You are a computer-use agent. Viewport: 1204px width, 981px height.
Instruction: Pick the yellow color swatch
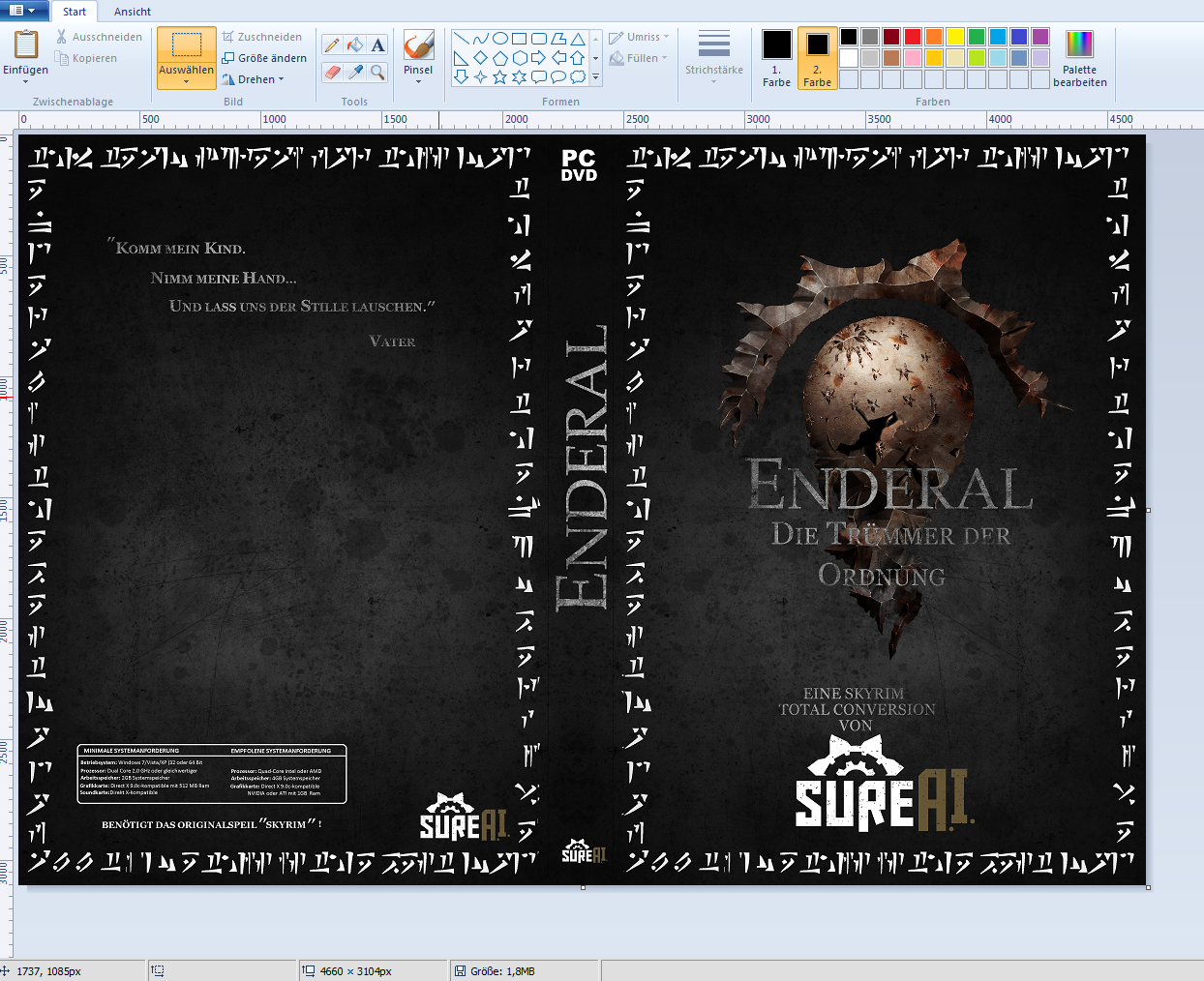(x=955, y=37)
